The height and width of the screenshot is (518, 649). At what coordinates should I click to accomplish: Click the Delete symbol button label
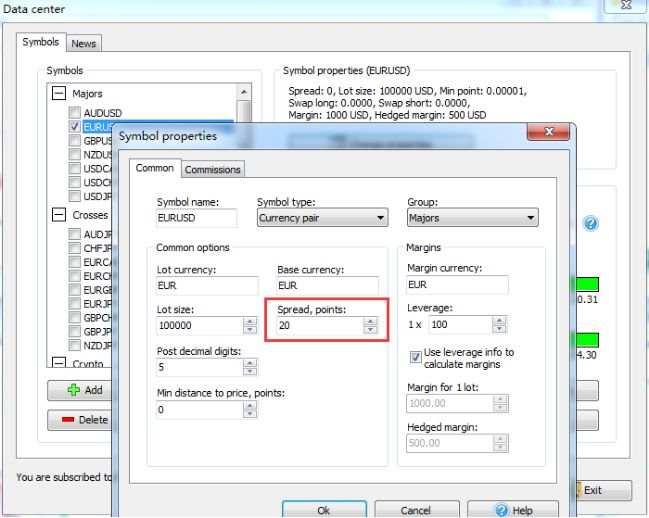click(x=94, y=420)
